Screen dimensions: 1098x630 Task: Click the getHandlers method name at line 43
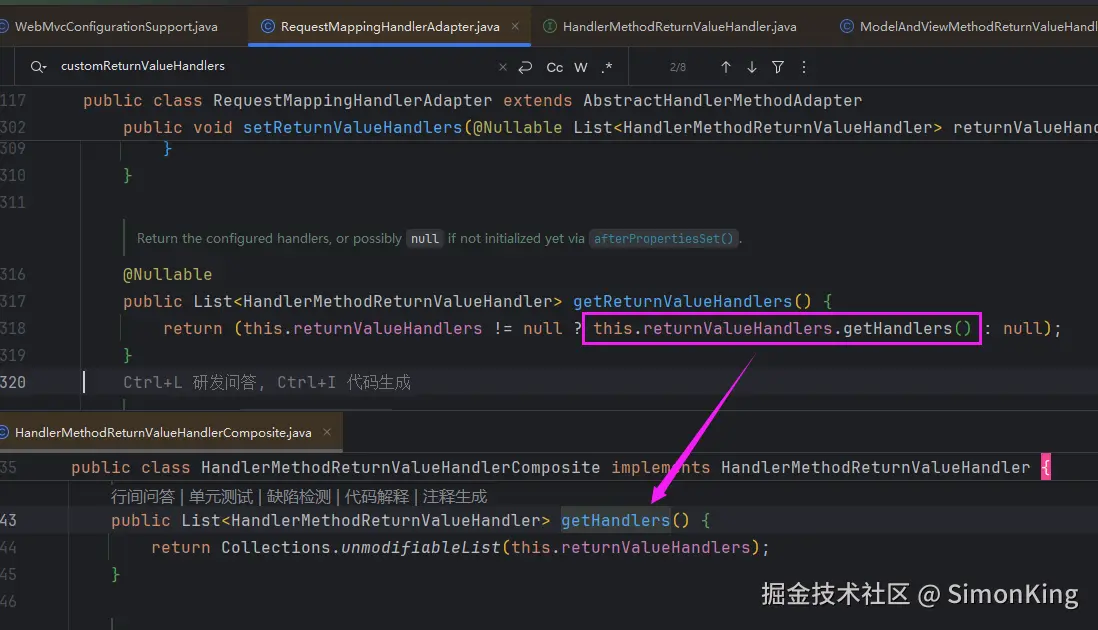click(x=615, y=520)
